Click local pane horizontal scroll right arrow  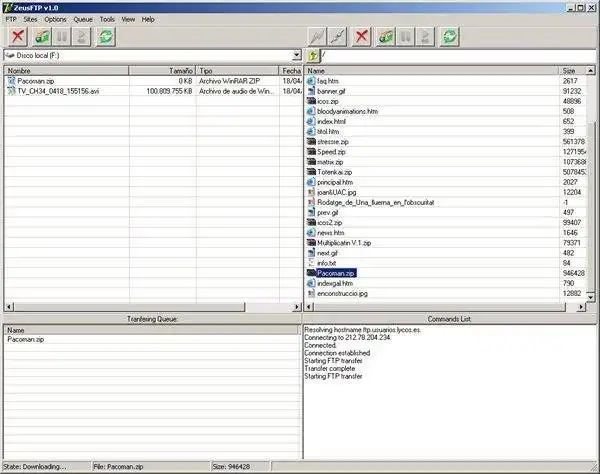click(x=297, y=307)
